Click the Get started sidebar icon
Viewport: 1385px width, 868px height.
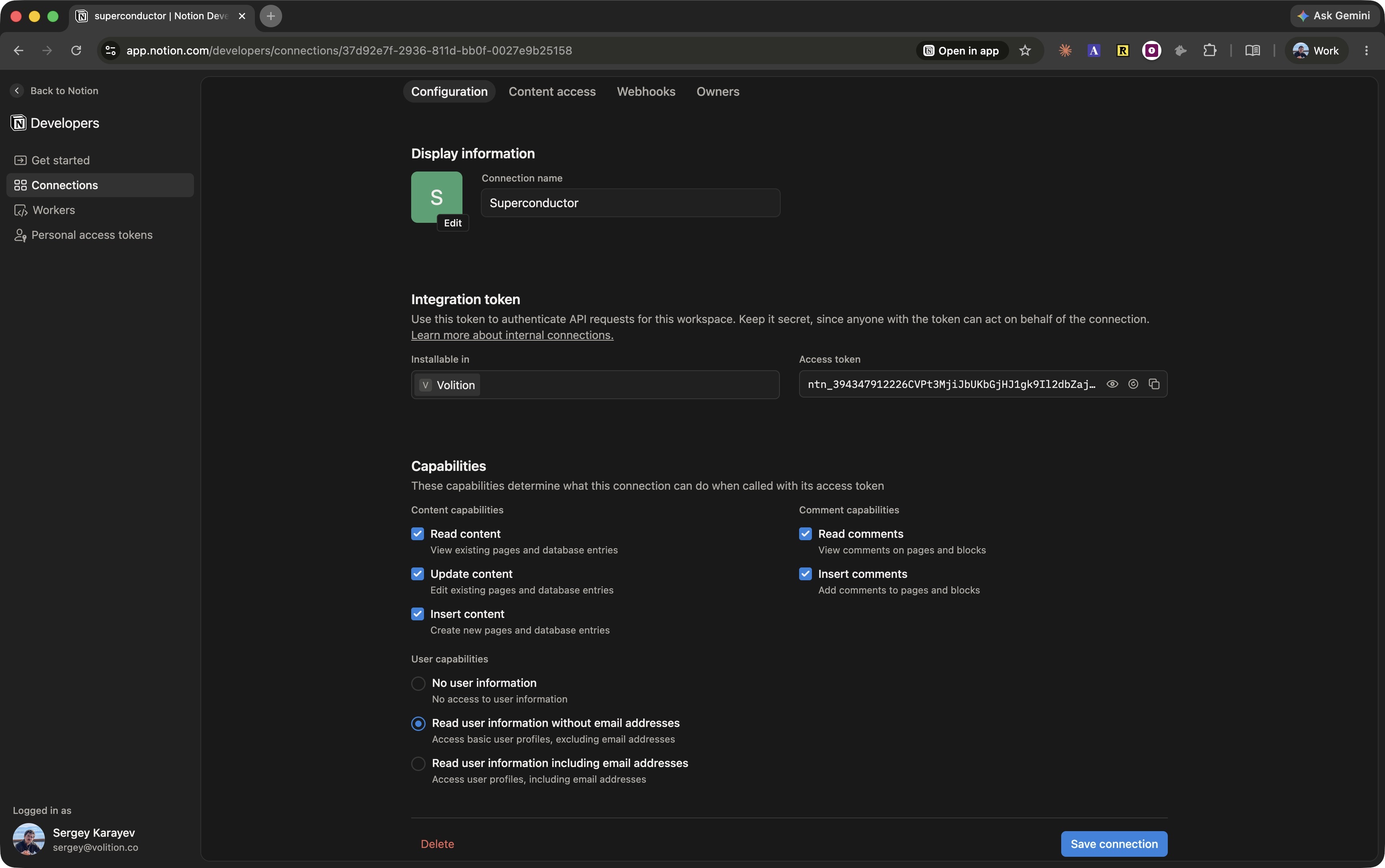tap(20, 160)
